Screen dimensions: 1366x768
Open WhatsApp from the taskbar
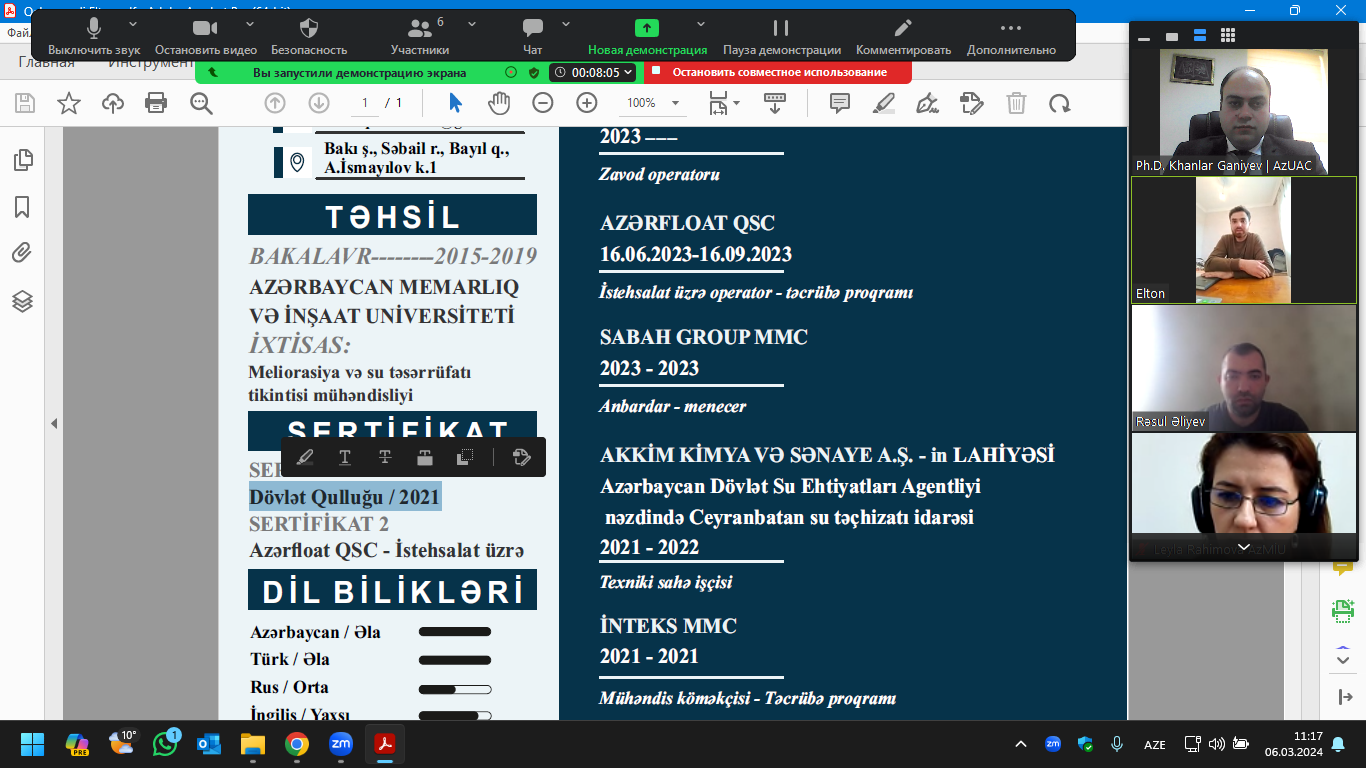coord(165,744)
